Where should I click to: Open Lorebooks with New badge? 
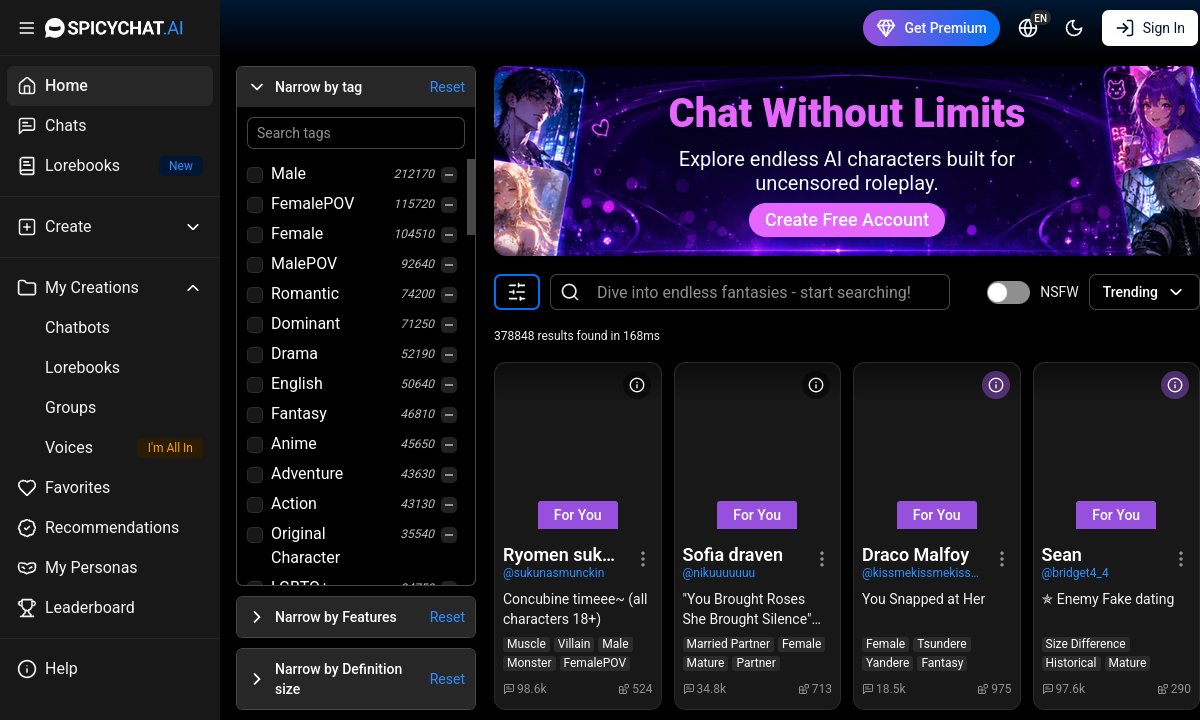click(110, 166)
